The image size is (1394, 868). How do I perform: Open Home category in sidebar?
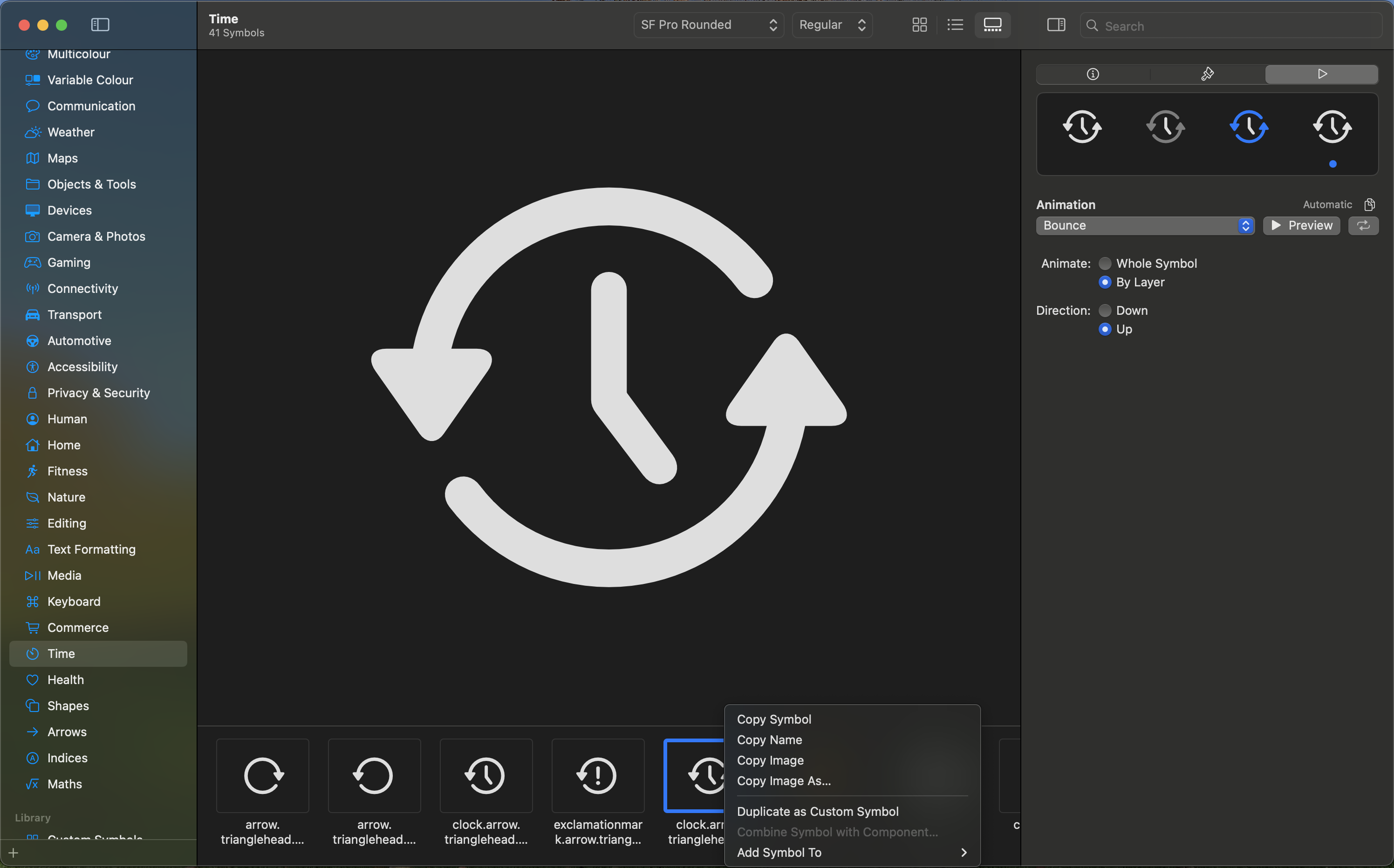(x=98, y=445)
